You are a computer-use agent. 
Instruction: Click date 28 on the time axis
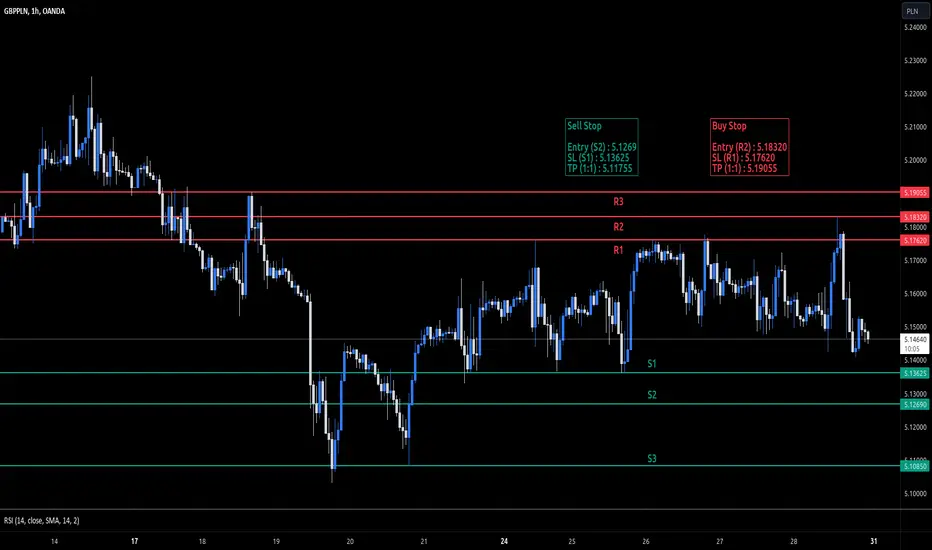[x=794, y=541]
